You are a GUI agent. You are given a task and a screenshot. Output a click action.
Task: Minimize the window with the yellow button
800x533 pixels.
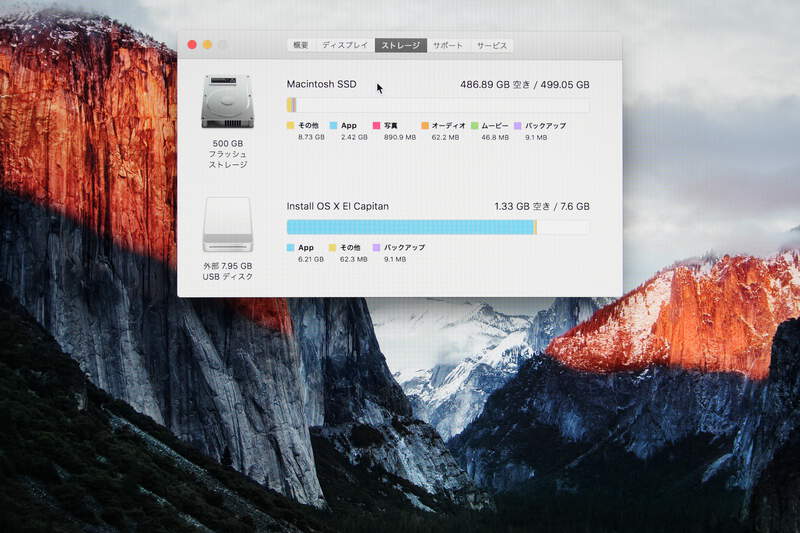click(x=207, y=45)
